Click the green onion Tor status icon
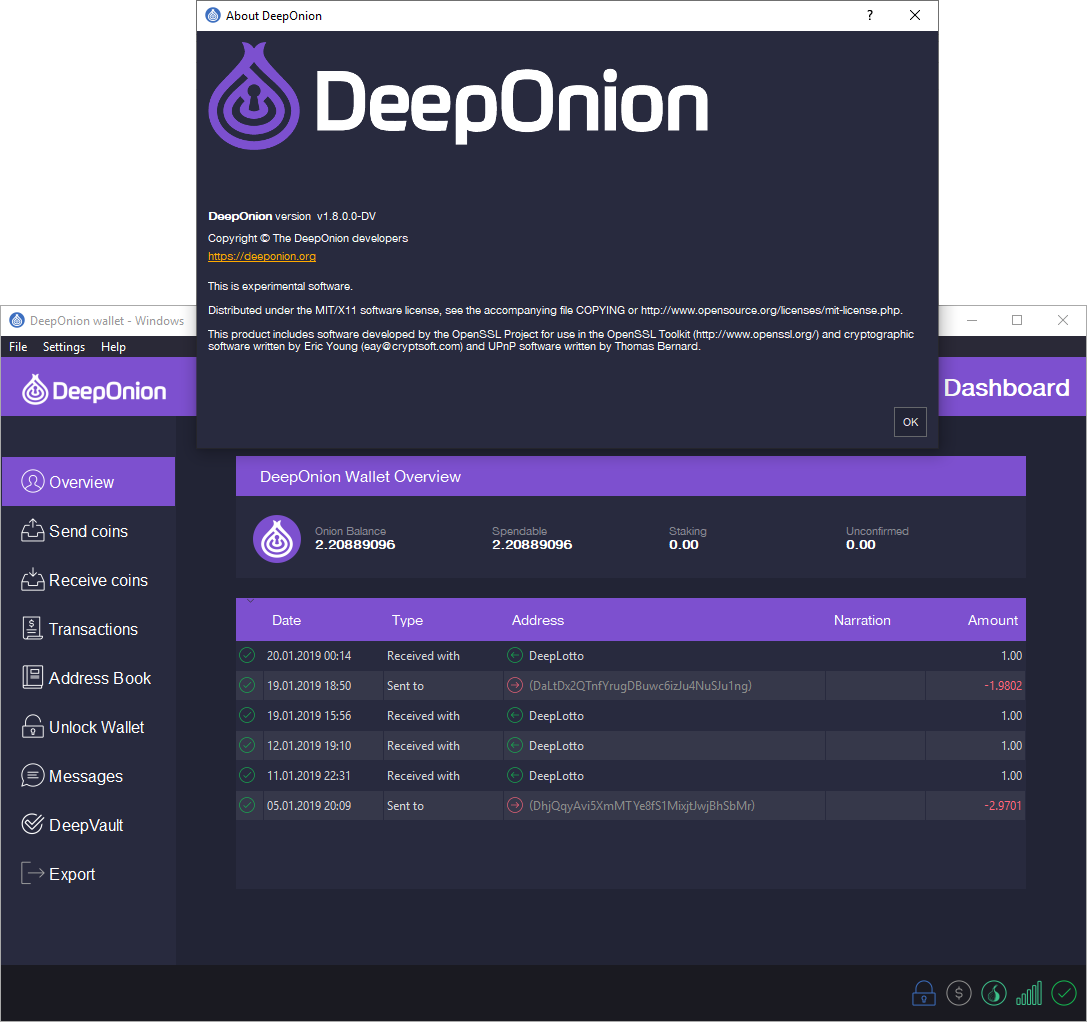 pos(994,993)
